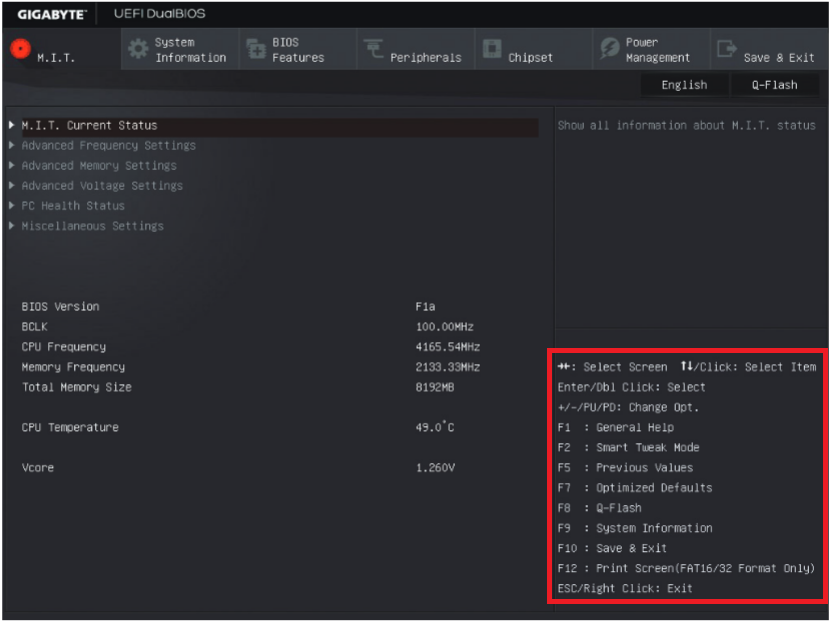
Task: Expand arrow beside M.I.T. Current Status
Action: (12, 125)
